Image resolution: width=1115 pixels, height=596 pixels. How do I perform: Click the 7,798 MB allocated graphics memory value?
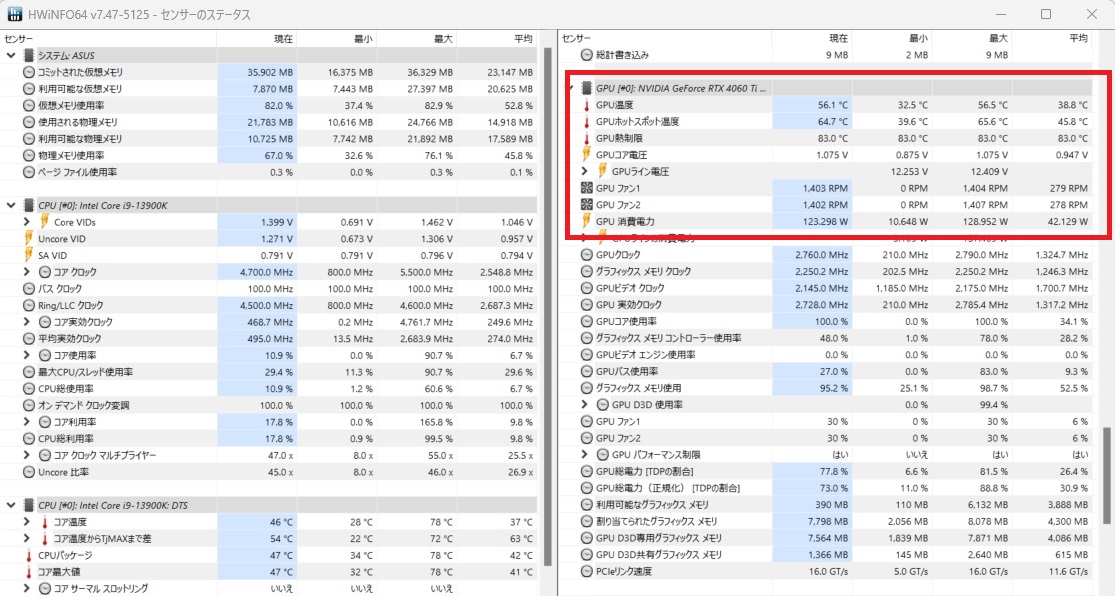click(x=828, y=521)
